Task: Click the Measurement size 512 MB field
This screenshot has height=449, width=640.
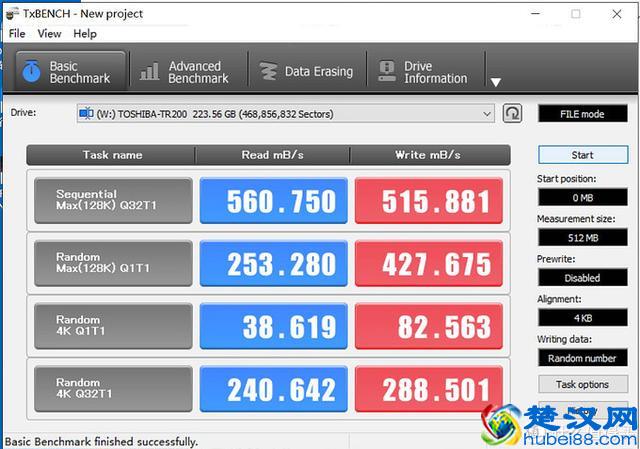Action: (x=583, y=237)
